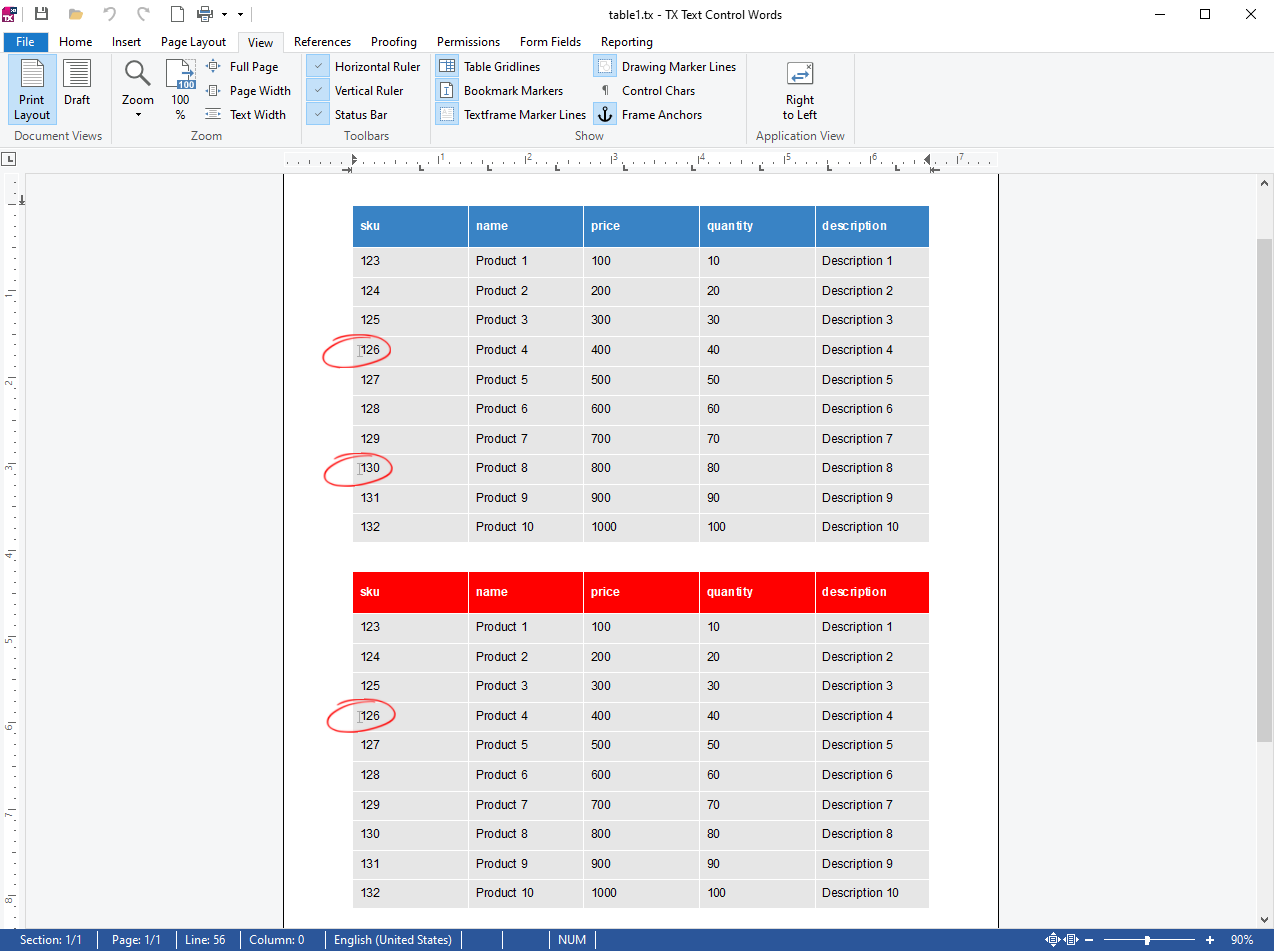Toggle Drawing Marker Lines display
The image size is (1274, 951).
[666, 67]
